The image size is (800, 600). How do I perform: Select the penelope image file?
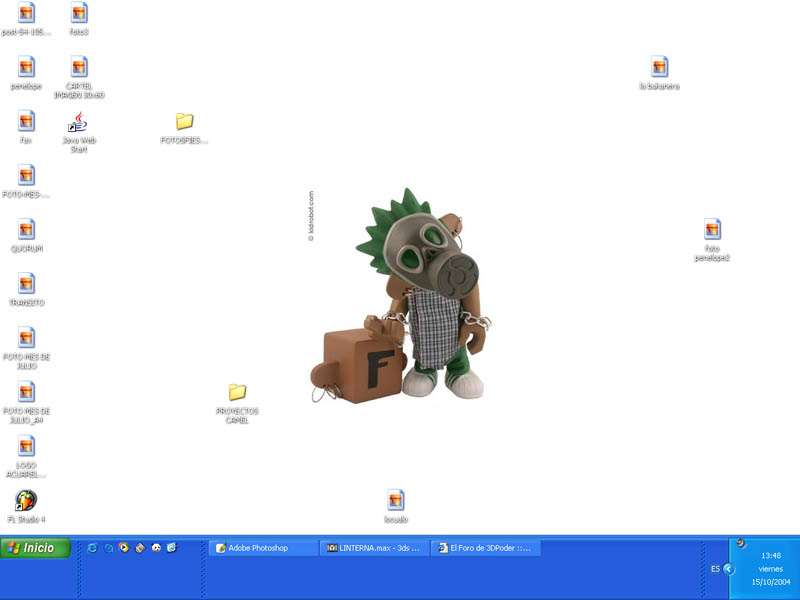(26, 73)
